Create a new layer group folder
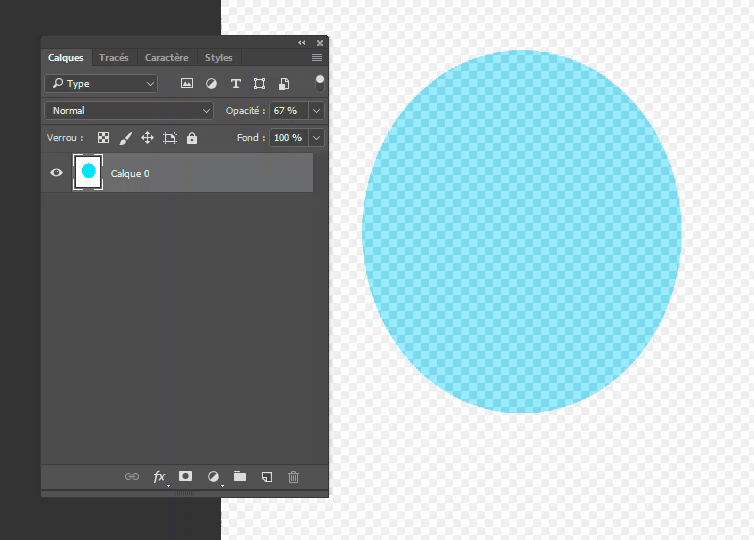This screenshot has height=540, width=754. (240, 476)
